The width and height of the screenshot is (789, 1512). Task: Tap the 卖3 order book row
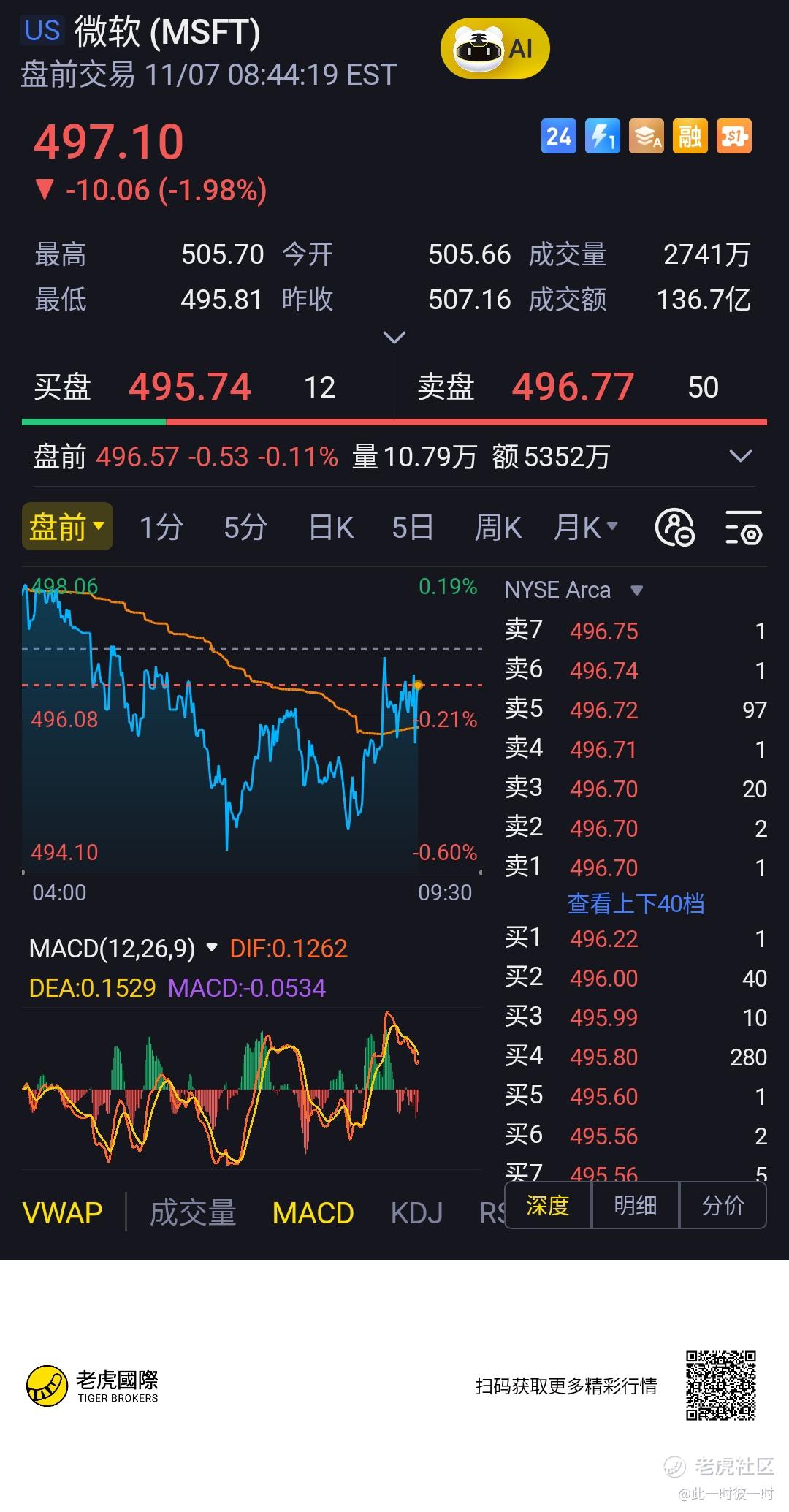636,789
